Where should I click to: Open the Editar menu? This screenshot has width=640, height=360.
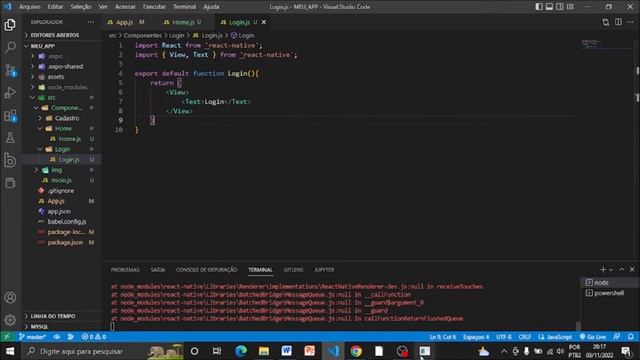tap(55, 7)
